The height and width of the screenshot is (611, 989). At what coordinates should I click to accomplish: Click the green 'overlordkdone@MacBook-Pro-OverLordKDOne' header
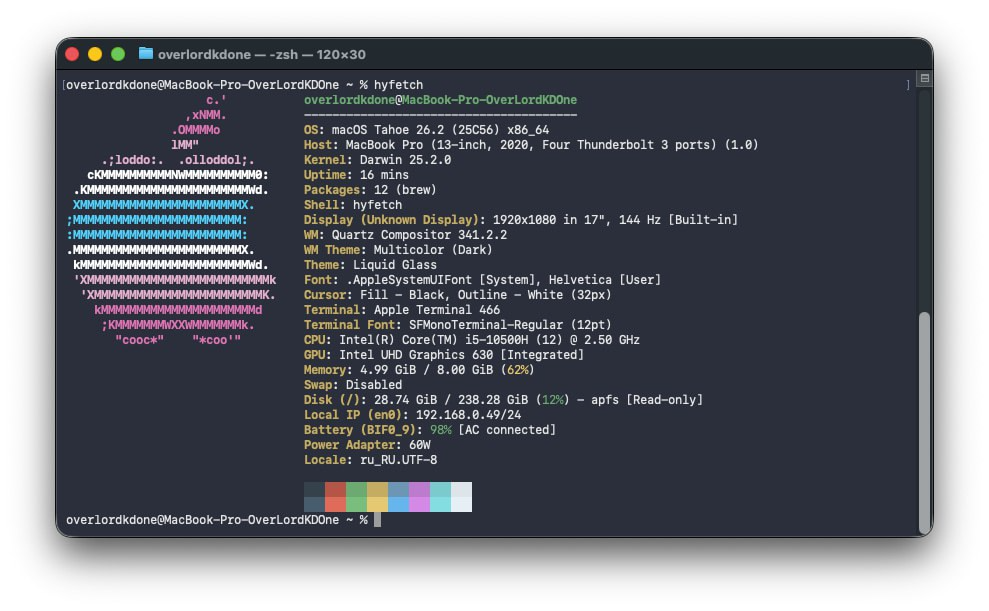(440, 100)
